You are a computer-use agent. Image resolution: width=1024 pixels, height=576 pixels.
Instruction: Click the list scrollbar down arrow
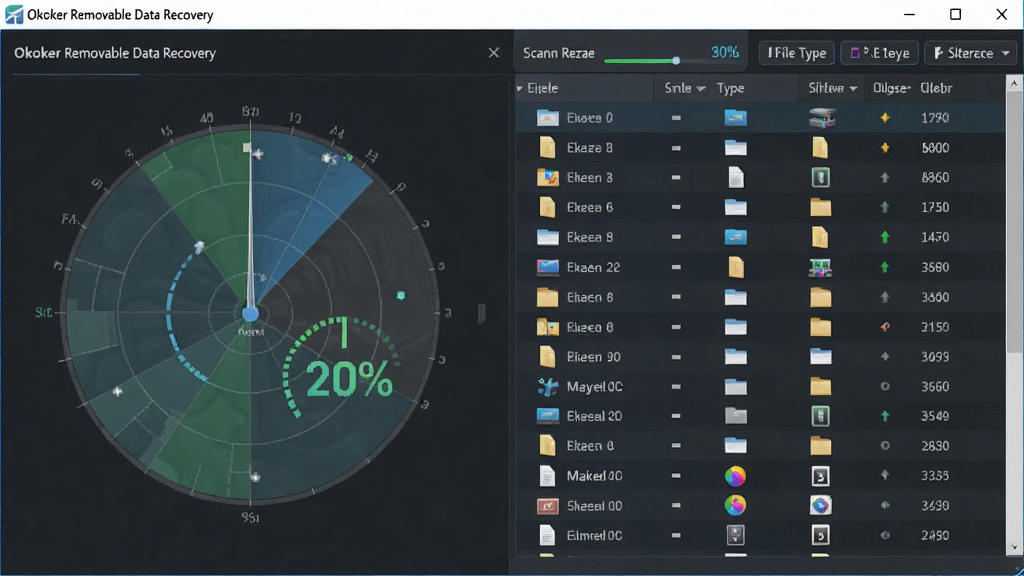(1014, 547)
